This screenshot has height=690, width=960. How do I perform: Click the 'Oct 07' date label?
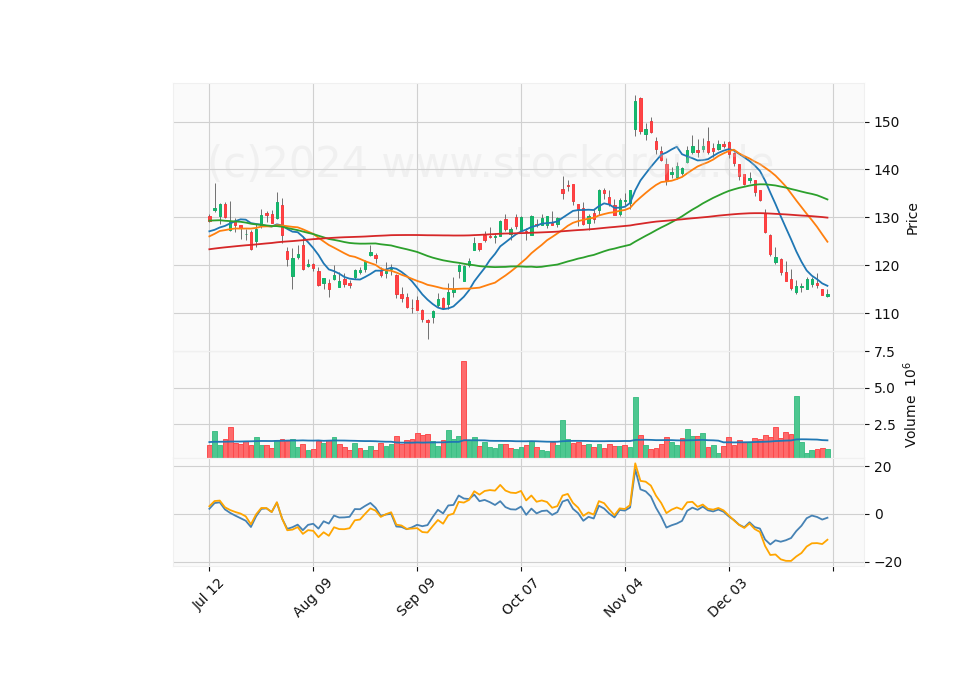[x=520, y=596]
